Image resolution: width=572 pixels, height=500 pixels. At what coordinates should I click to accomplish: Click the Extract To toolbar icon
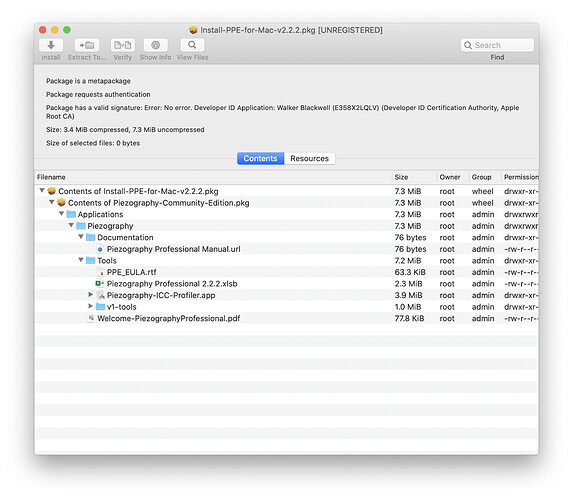[87, 45]
